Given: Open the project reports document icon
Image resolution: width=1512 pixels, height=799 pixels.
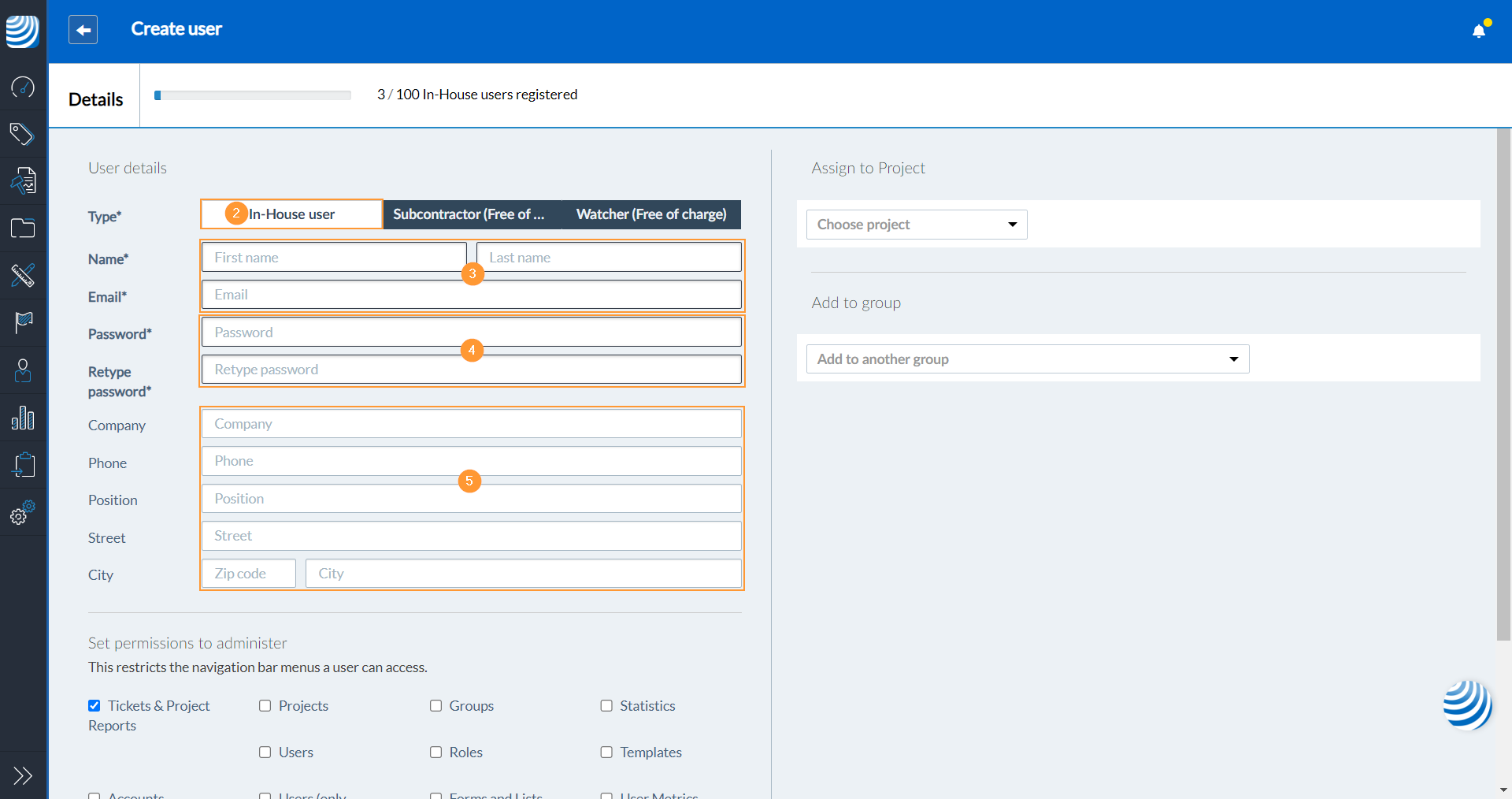Looking at the screenshot, I should point(23,180).
